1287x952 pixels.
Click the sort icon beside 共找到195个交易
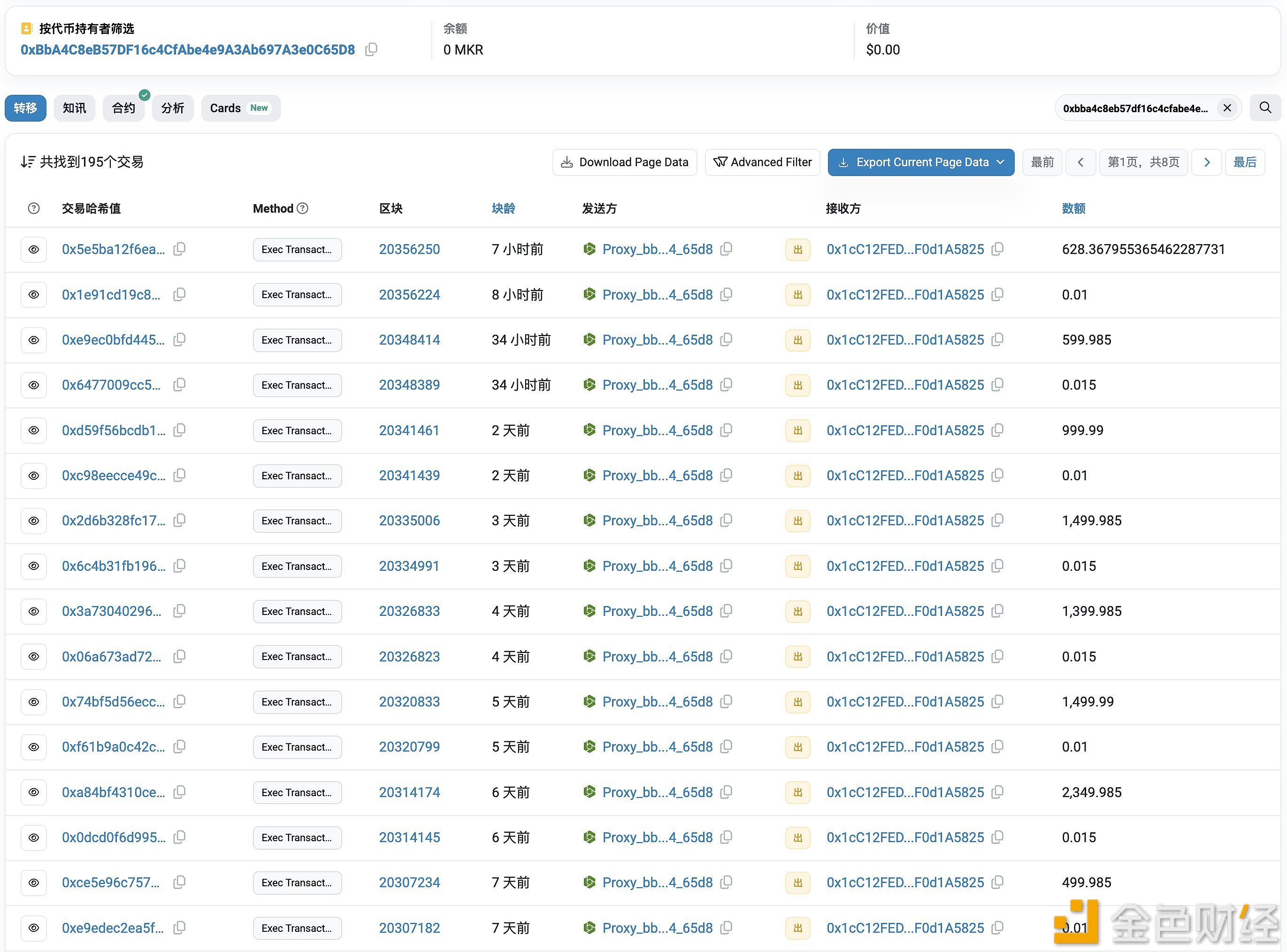coord(28,162)
